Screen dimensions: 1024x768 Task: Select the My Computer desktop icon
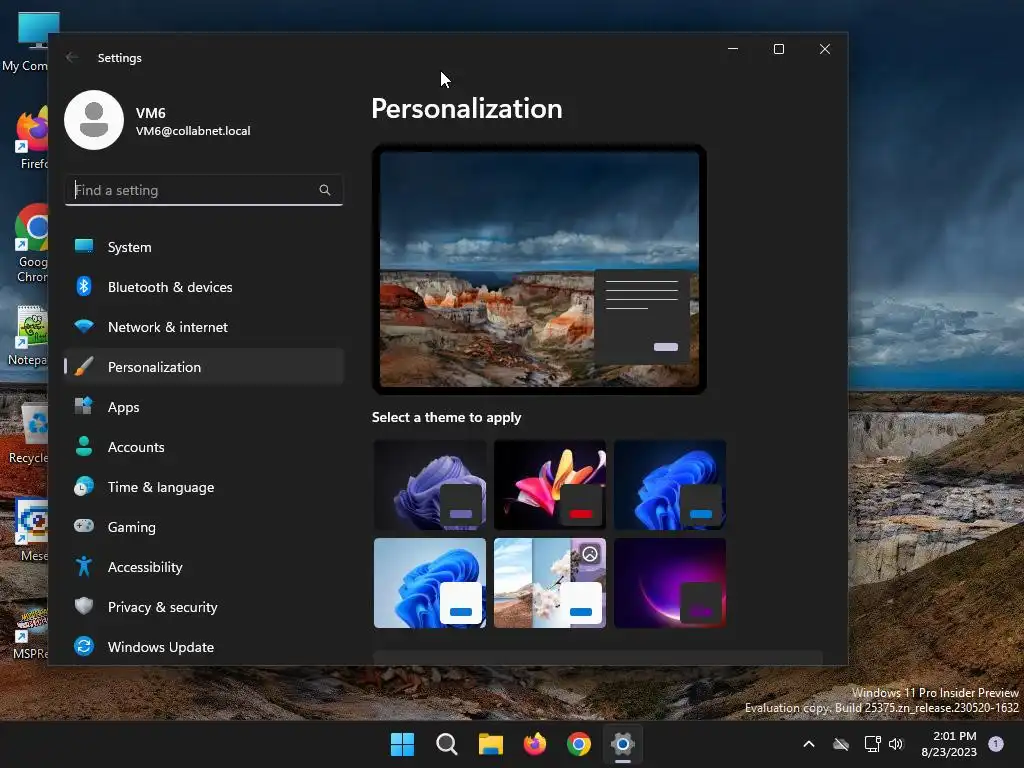pos(25,42)
